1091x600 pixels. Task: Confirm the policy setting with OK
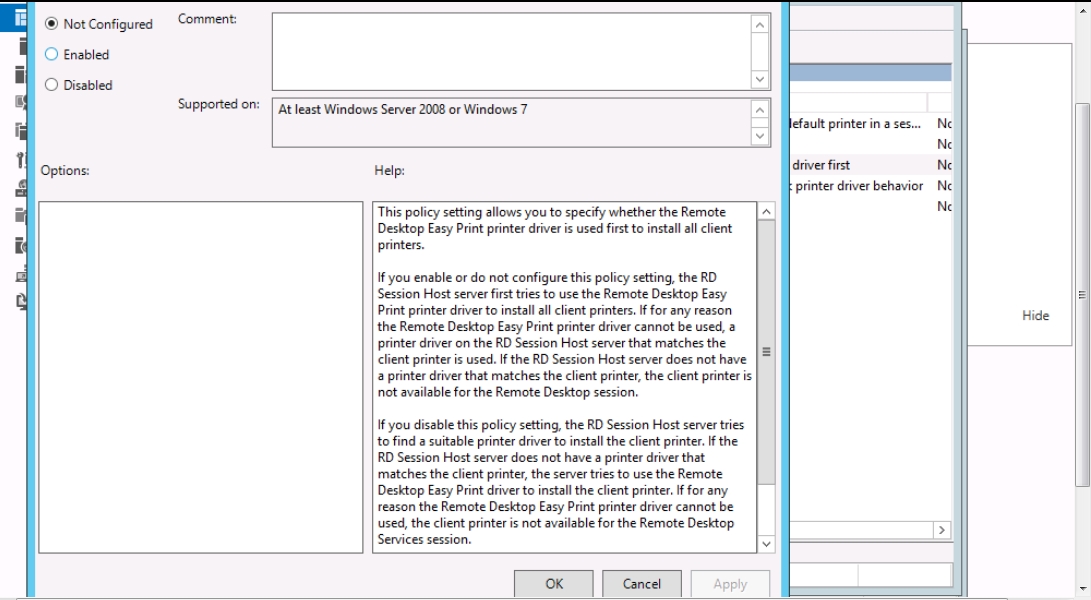pos(554,584)
